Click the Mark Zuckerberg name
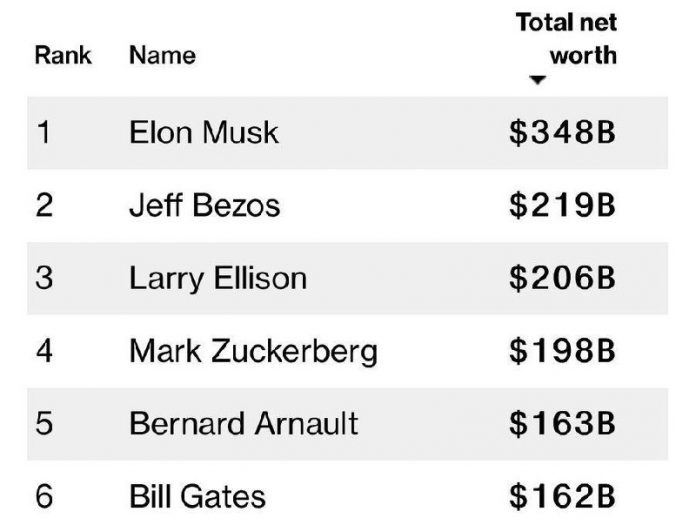Screen dimensions: 696x525 point(253,350)
